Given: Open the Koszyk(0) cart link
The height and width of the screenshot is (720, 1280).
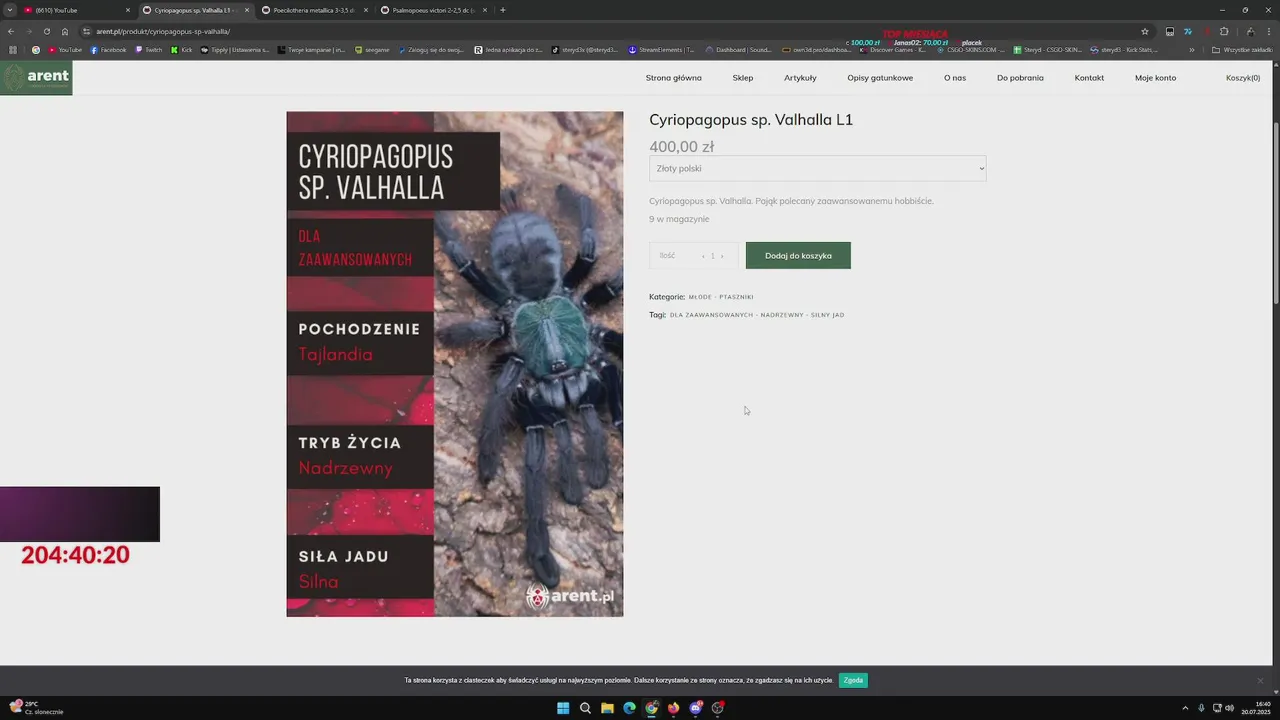Looking at the screenshot, I should coord(1243,78).
